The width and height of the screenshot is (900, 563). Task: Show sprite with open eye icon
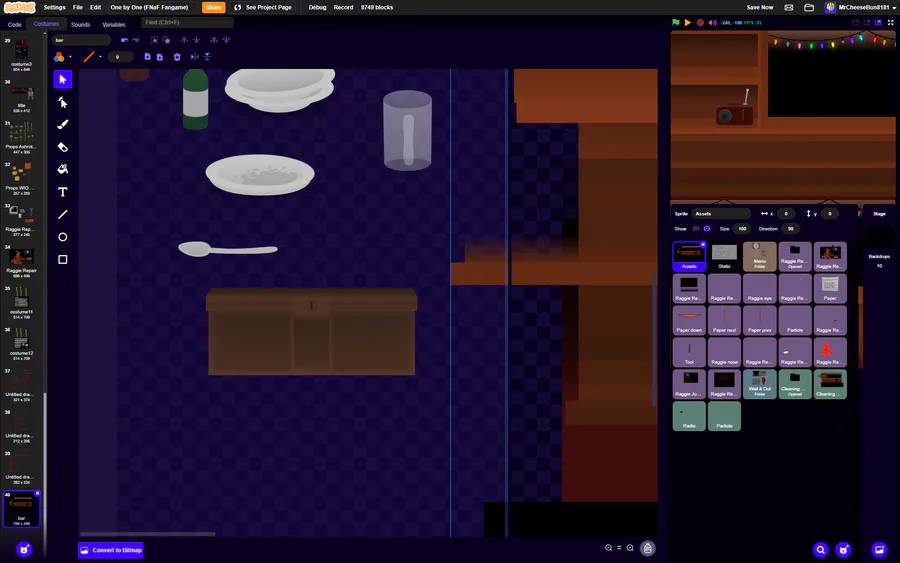696,228
